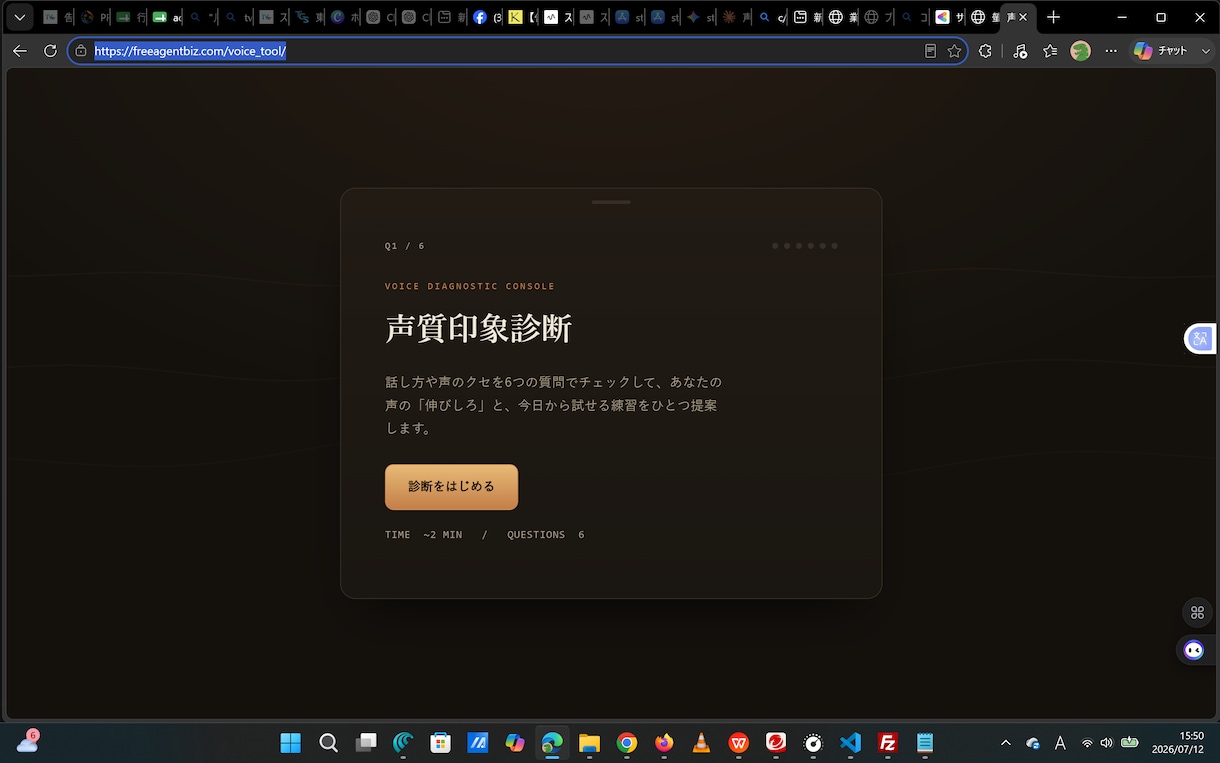Close the active 声 tab

[1023, 17]
